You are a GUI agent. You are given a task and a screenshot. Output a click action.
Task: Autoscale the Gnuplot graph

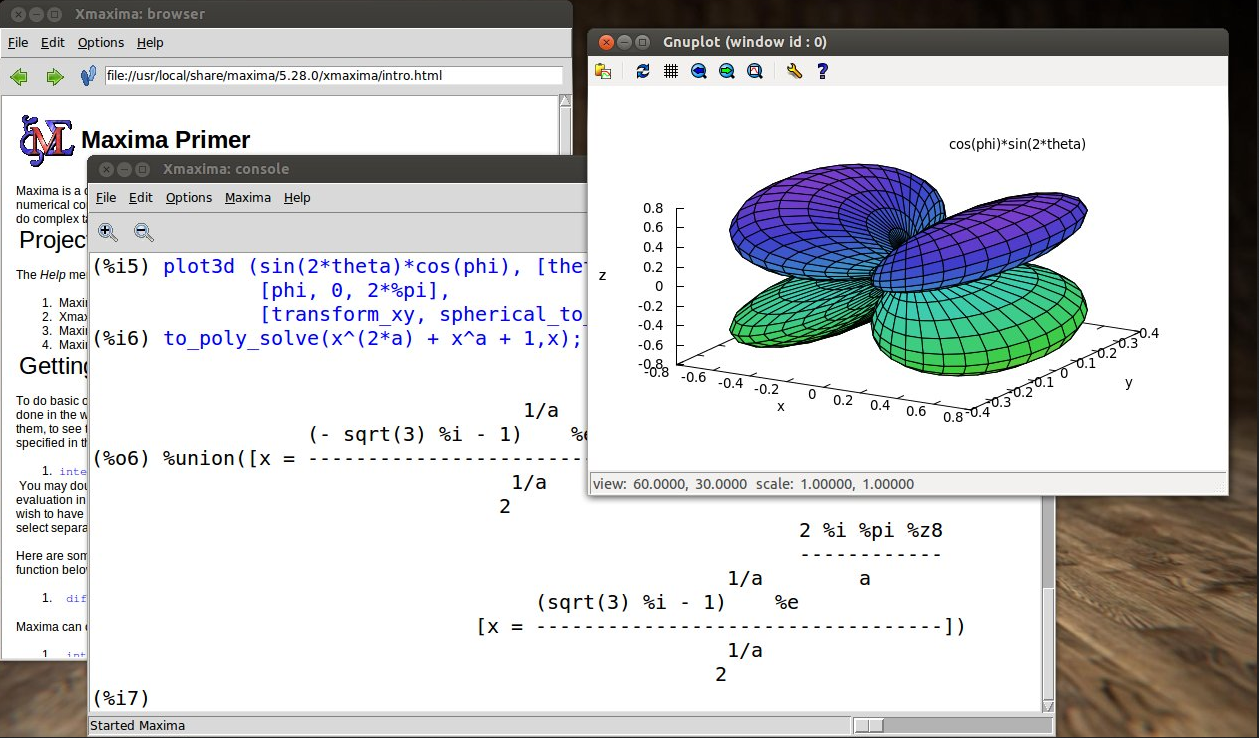tap(755, 71)
